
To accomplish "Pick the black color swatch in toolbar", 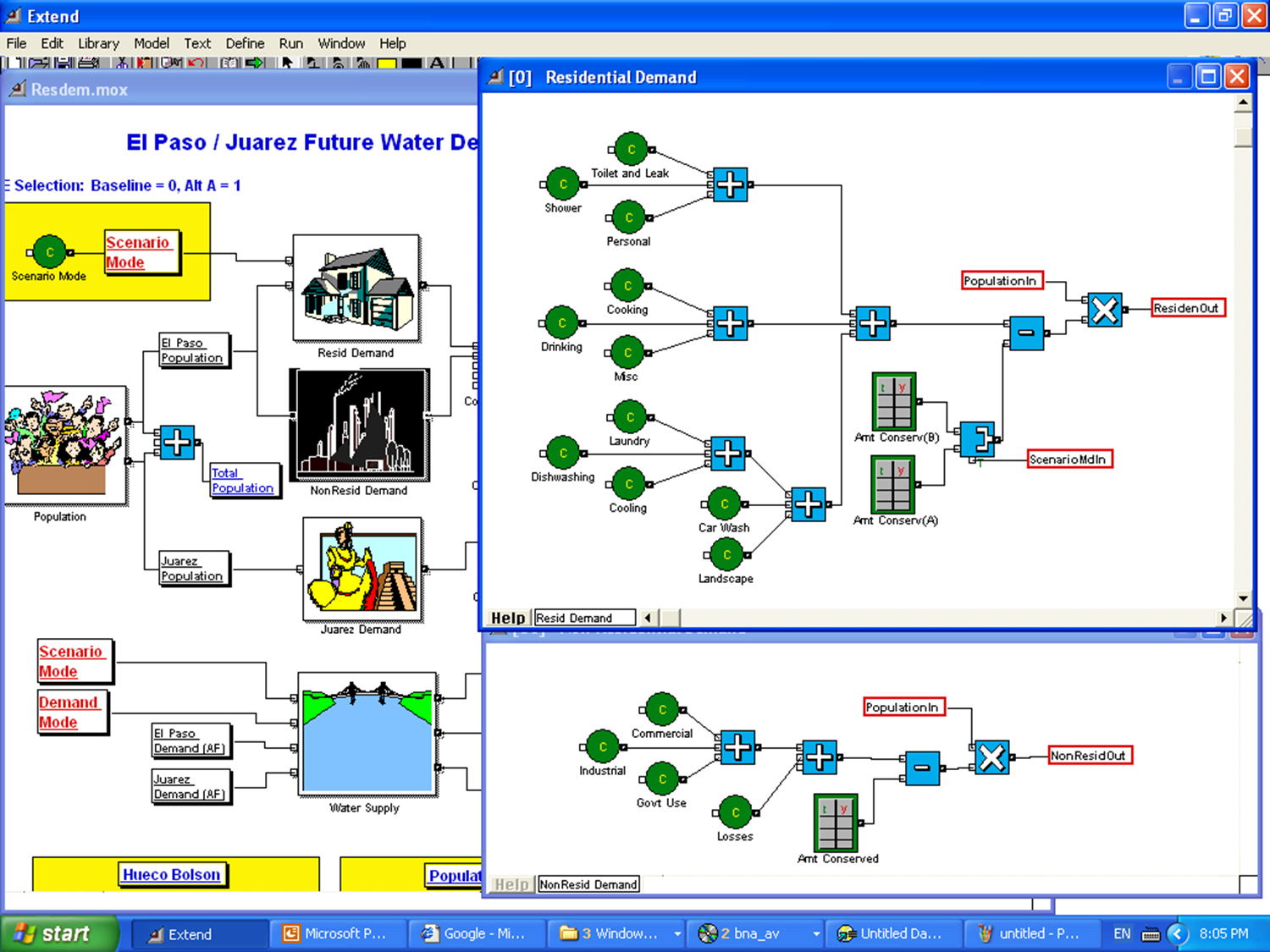I will (411, 63).
